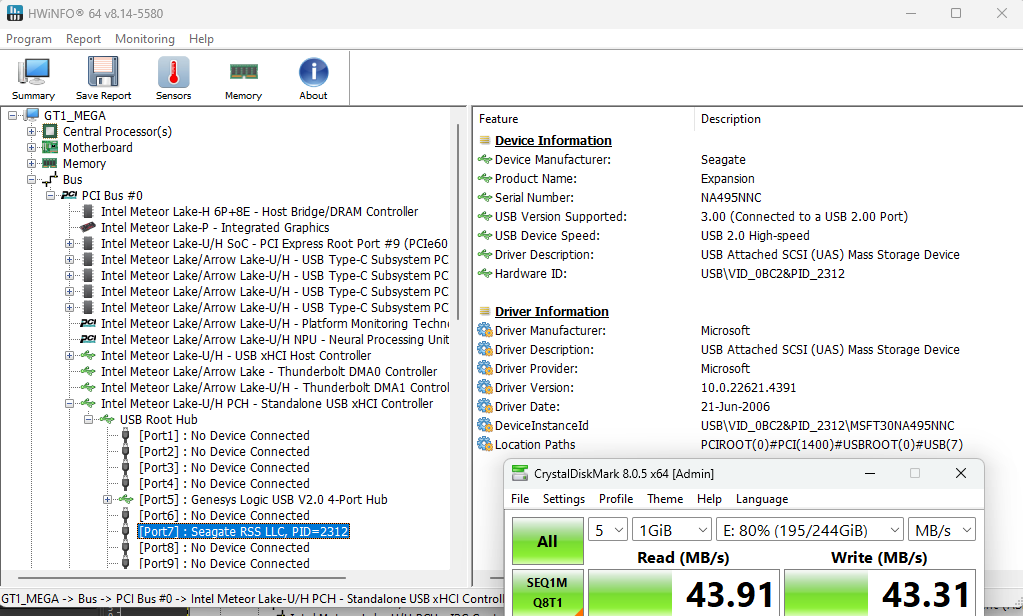Click the Bus node icon

coord(50,179)
